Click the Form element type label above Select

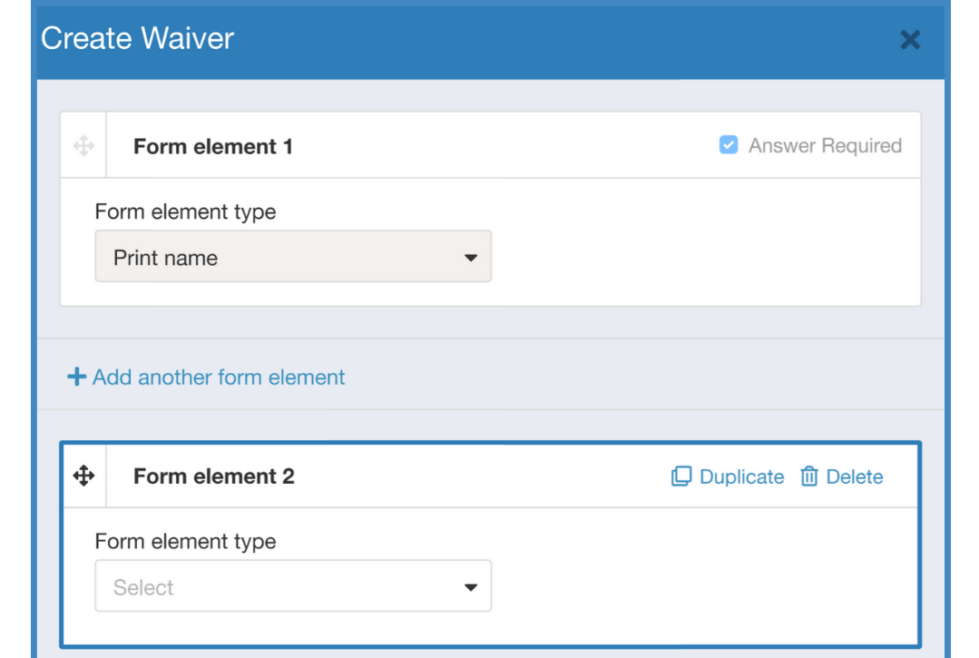(185, 542)
